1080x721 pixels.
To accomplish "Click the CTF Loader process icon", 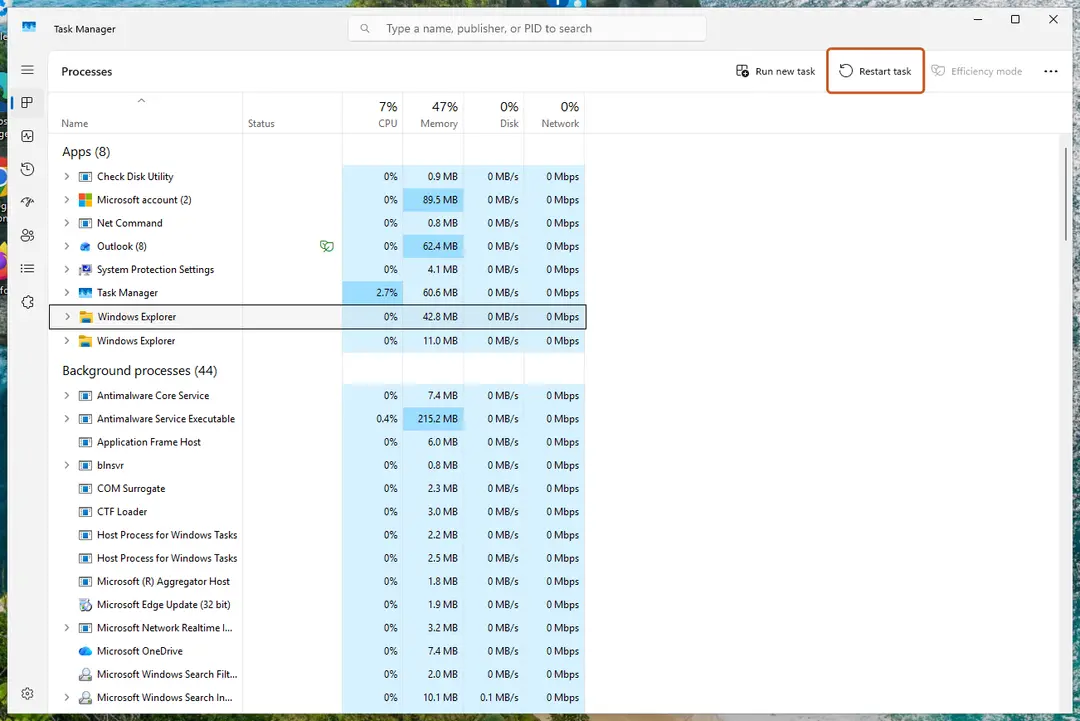I will (x=85, y=512).
